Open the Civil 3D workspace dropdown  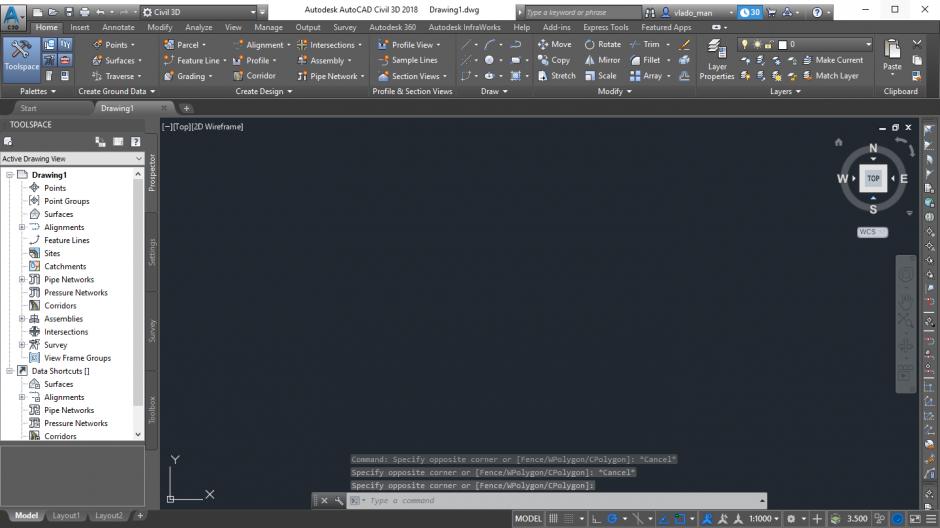(200, 12)
